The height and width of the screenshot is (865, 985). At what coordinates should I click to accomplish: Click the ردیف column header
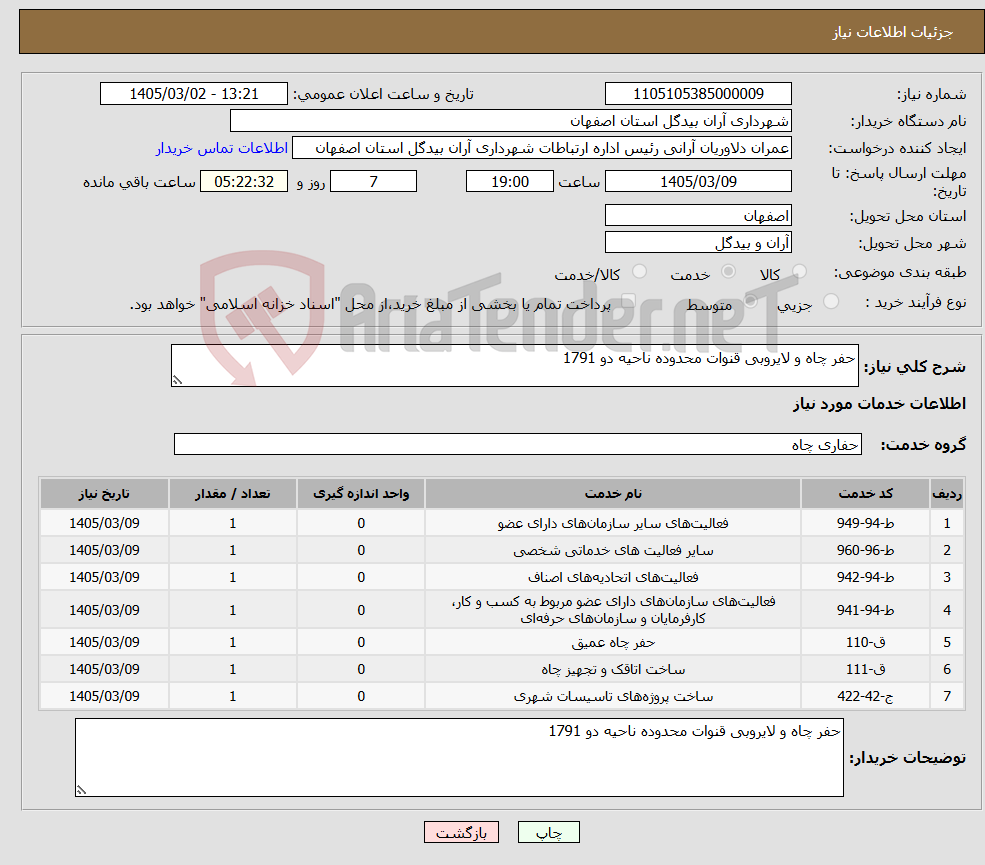tap(947, 494)
